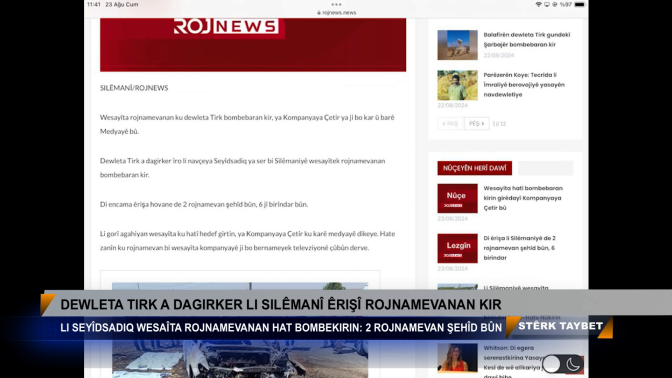Click the red Nûçe thumbnail
The width and height of the screenshot is (672, 378).
pyautogui.click(x=457, y=198)
